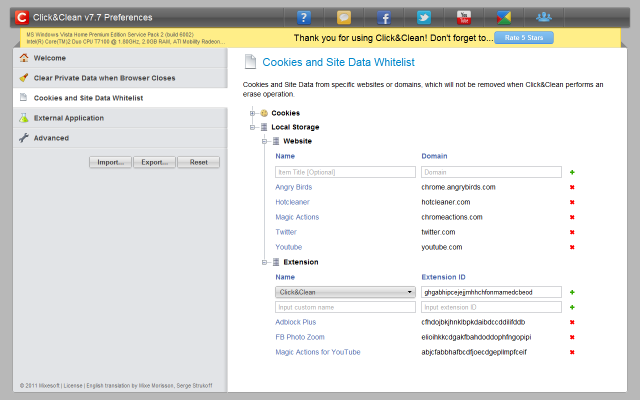Collapse the Extension tree node

264,262
